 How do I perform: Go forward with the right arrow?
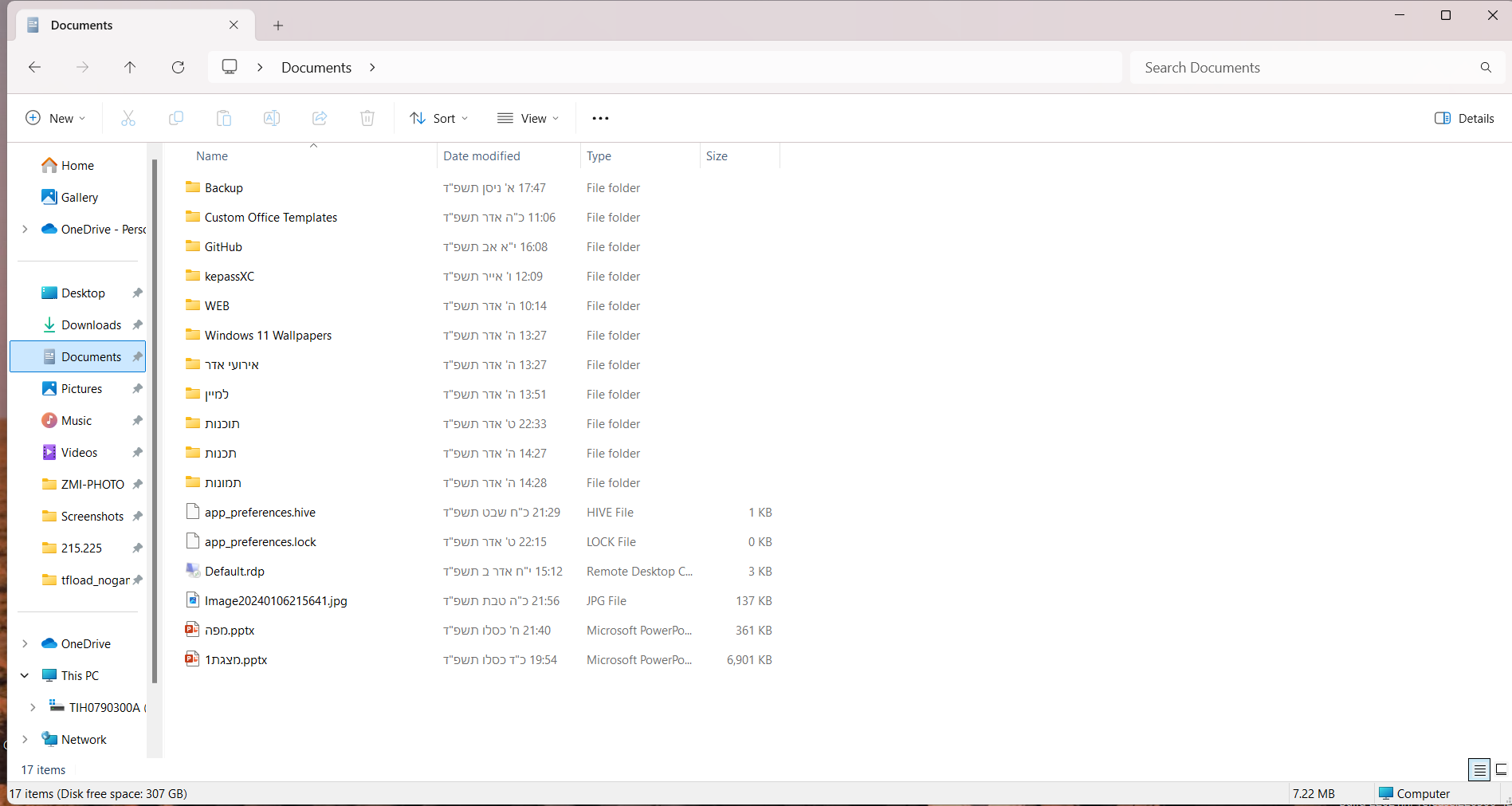coord(82,67)
